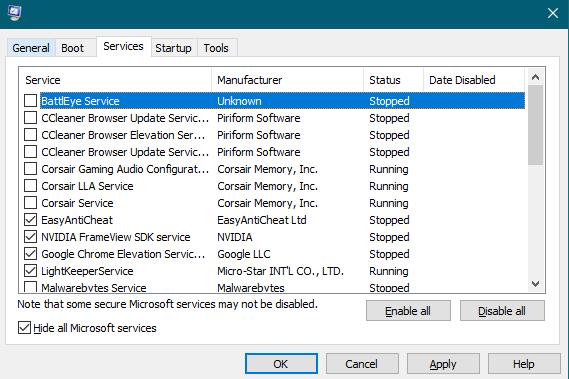569x379 pixels.
Task: Select the Google Chrome Elevation Service name
Action: 123,254
